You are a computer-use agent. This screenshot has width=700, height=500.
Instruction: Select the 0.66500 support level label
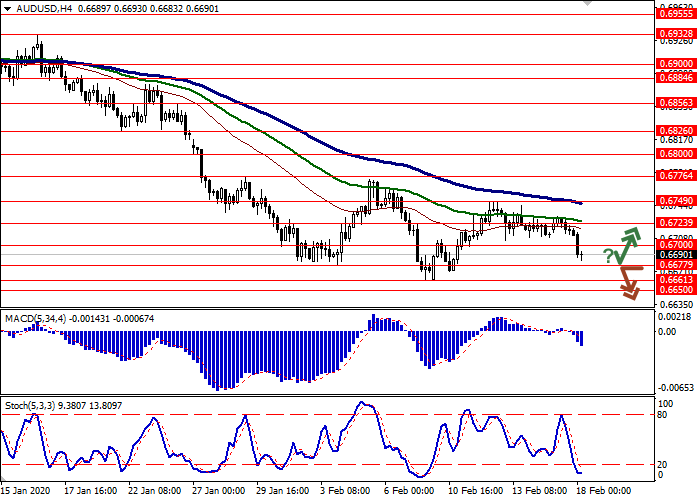[x=675, y=289]
